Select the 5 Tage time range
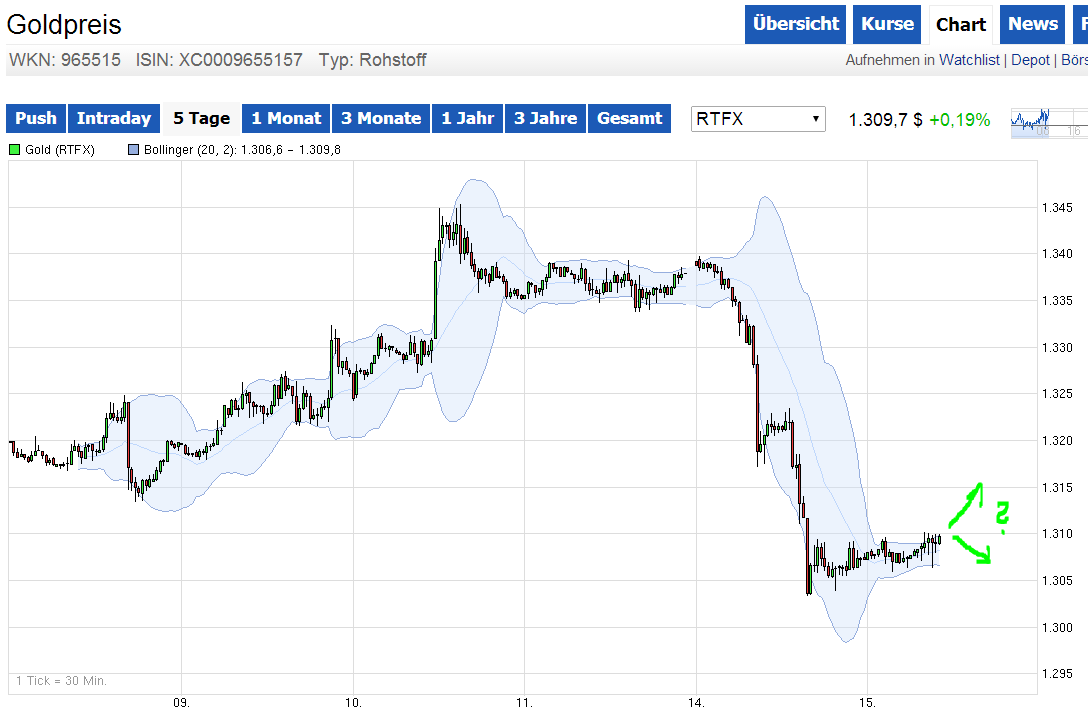The width and height of the screenshot is (1088, 715). pos(201,118)
